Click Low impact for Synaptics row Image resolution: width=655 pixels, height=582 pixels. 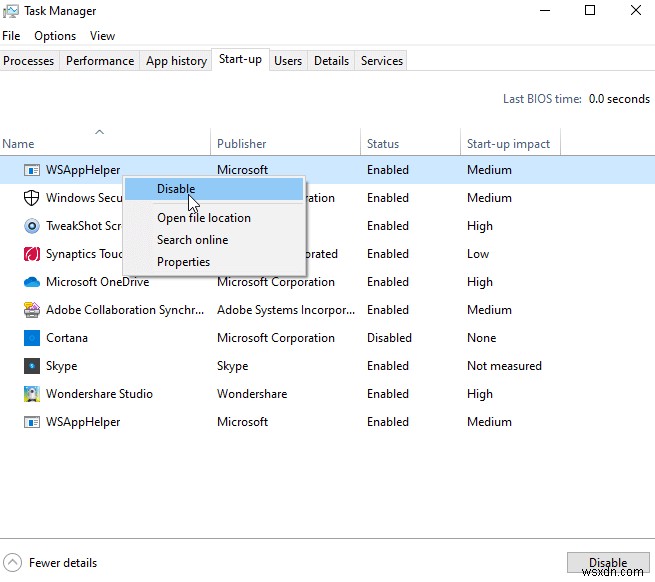[478, 254]
